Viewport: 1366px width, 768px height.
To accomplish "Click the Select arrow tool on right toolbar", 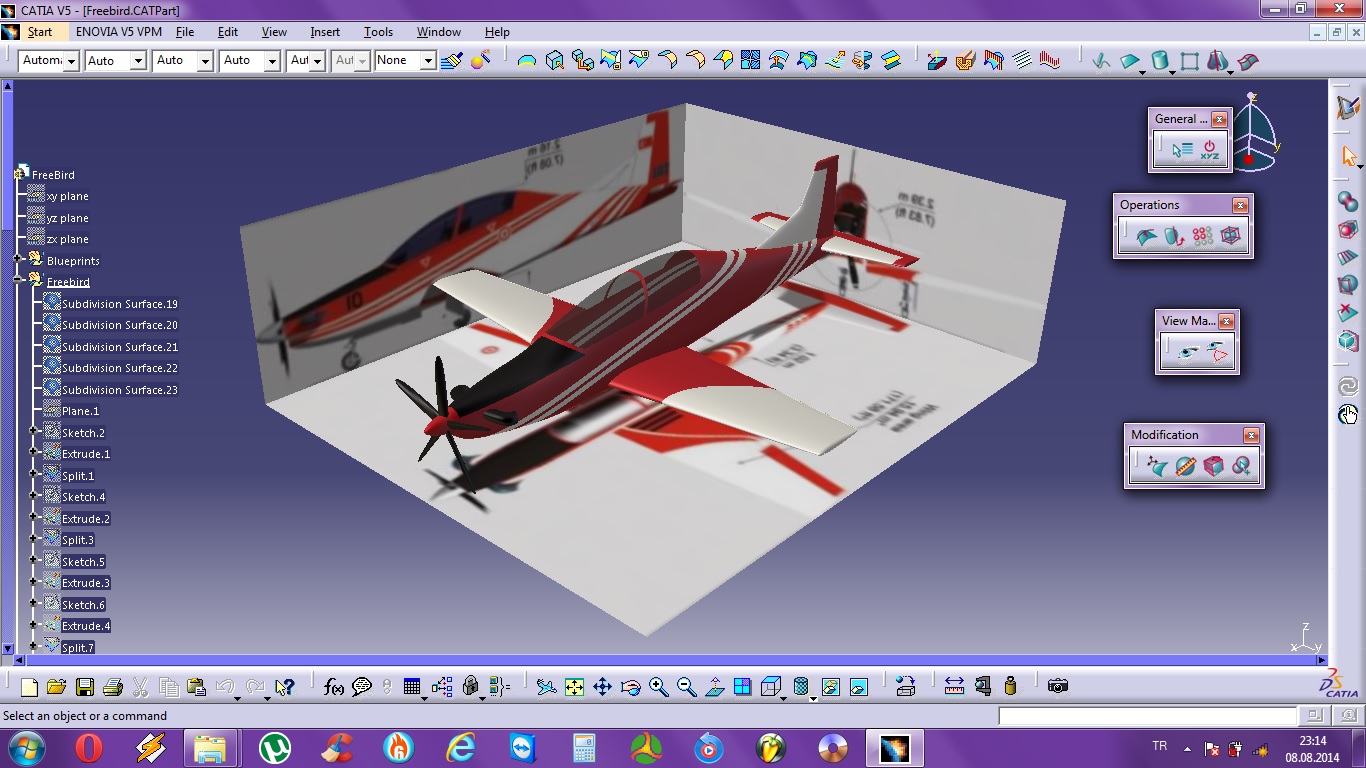I will 1348,157.
